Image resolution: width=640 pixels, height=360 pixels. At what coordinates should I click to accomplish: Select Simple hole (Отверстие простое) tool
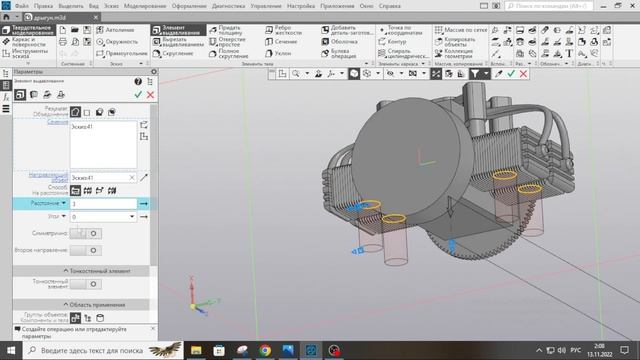coord(227,42)
